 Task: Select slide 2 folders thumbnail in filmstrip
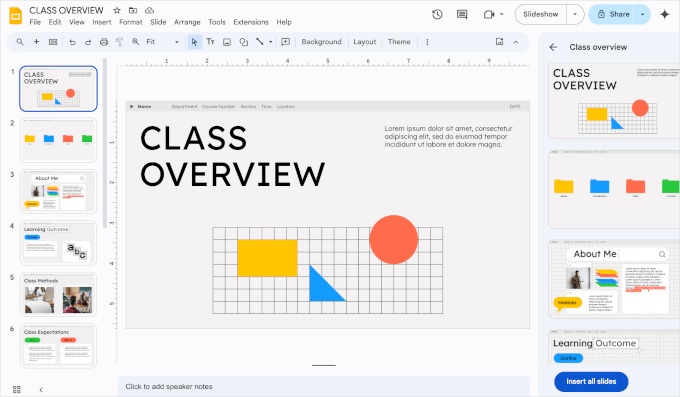(59, 140)
